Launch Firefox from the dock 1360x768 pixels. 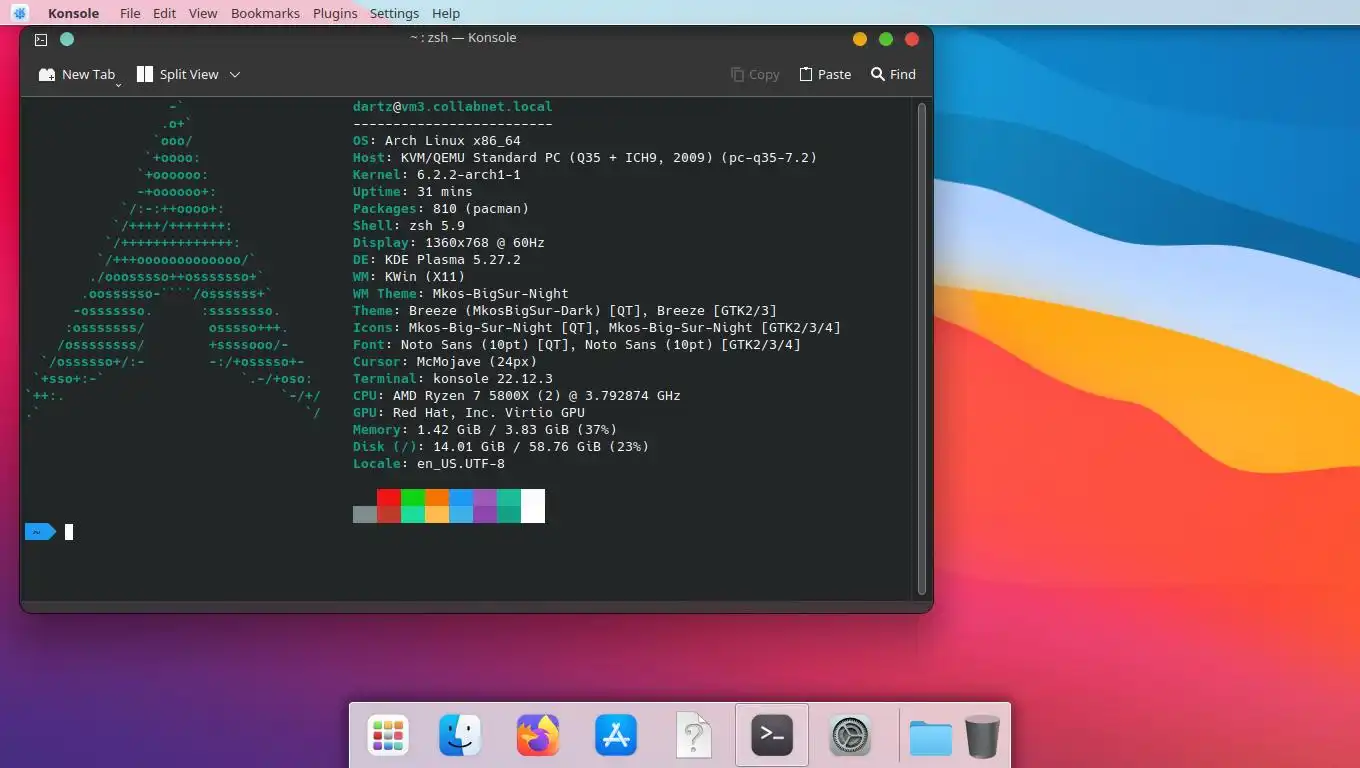(538, 736)
